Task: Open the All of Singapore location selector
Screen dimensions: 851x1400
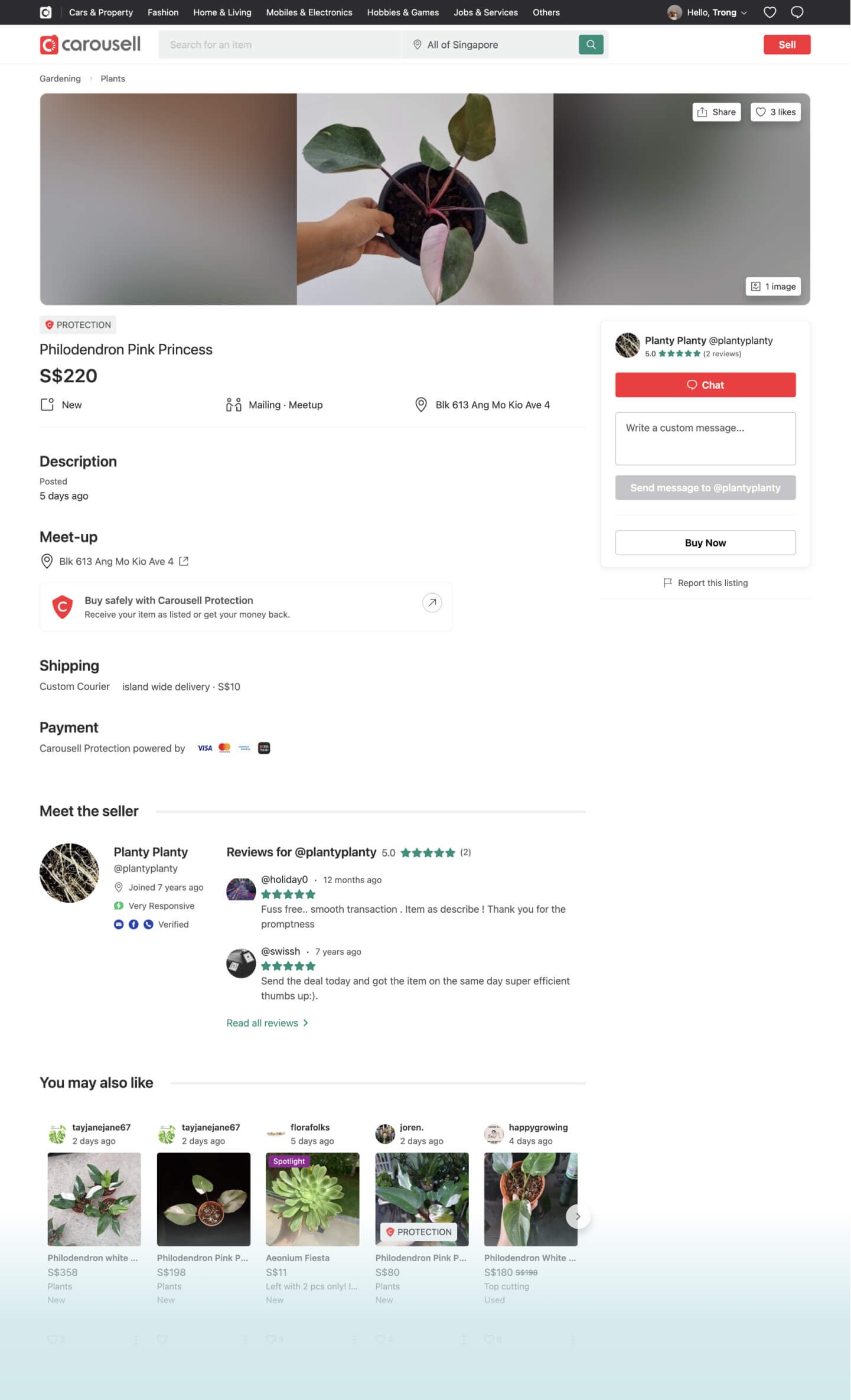Action: [x=490, y=45]
